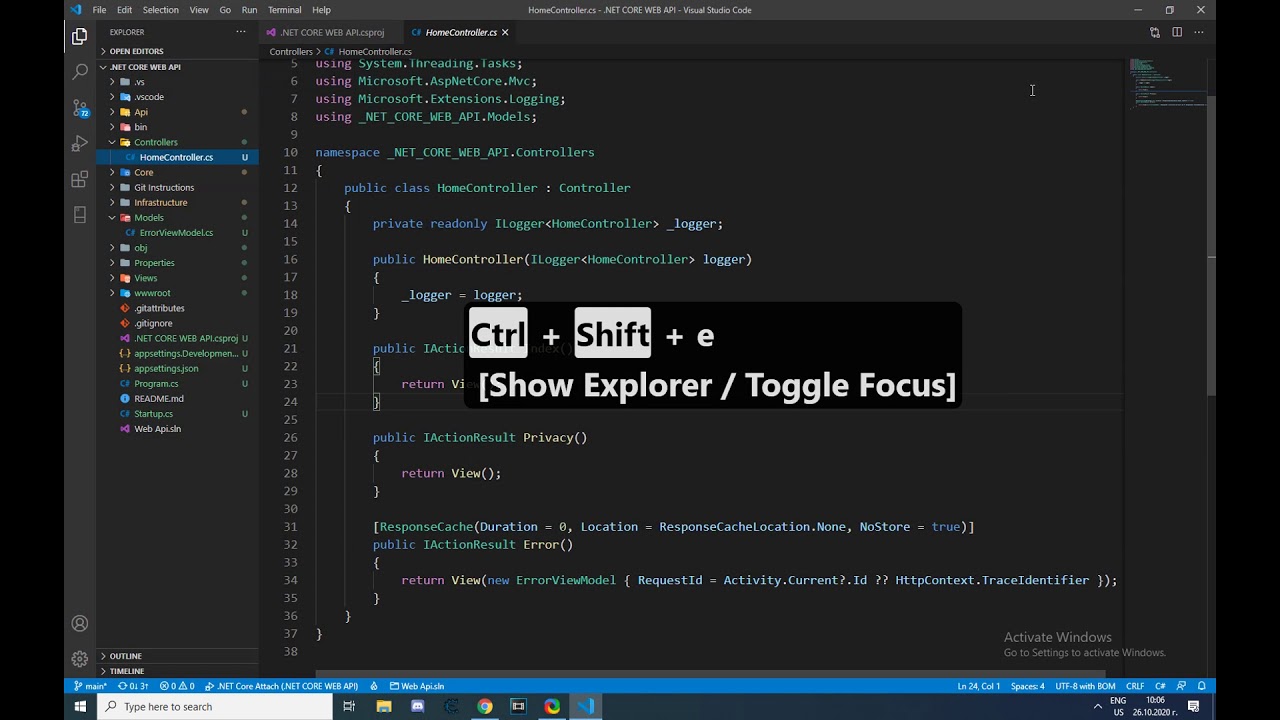Click Web Api.sln project in status bar
Viewport: 1280px width, 720px height.
pyautogui.click(x=417, y=686)
